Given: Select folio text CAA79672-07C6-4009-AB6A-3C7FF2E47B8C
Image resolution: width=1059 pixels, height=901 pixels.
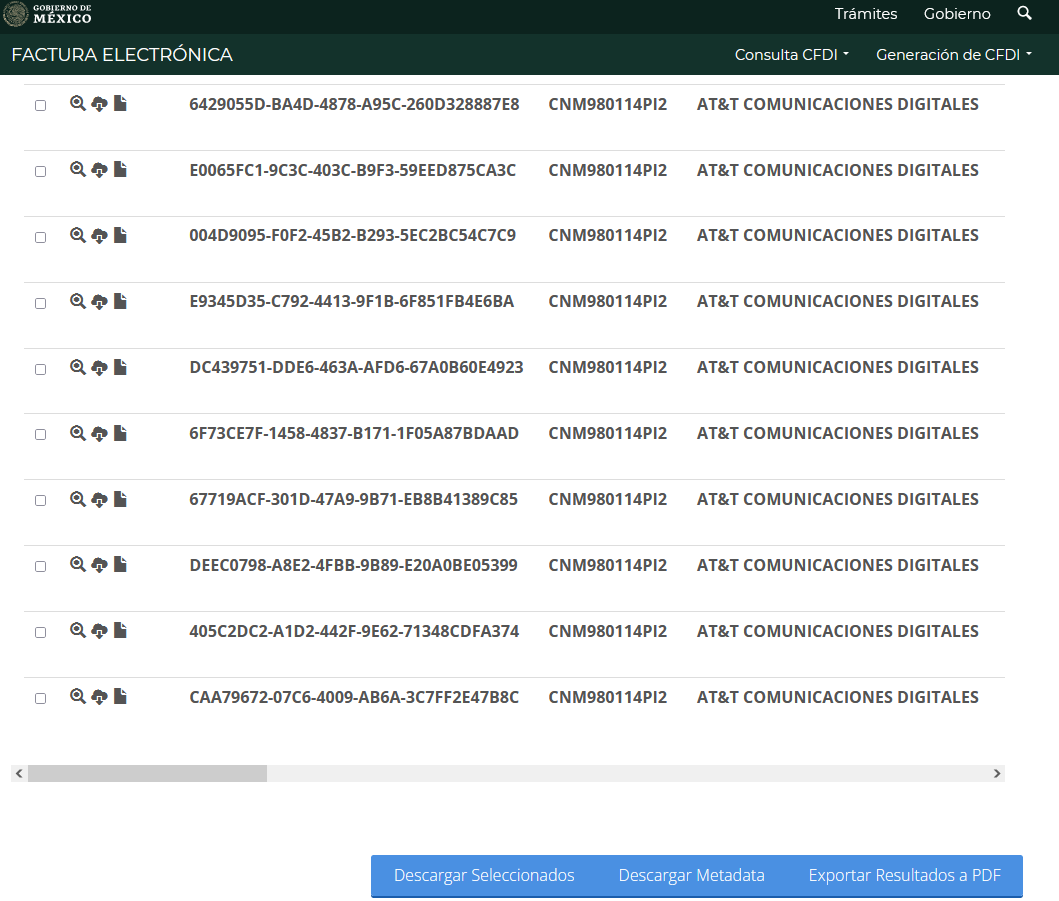Looking at the screenshot, I should [354, 697].
